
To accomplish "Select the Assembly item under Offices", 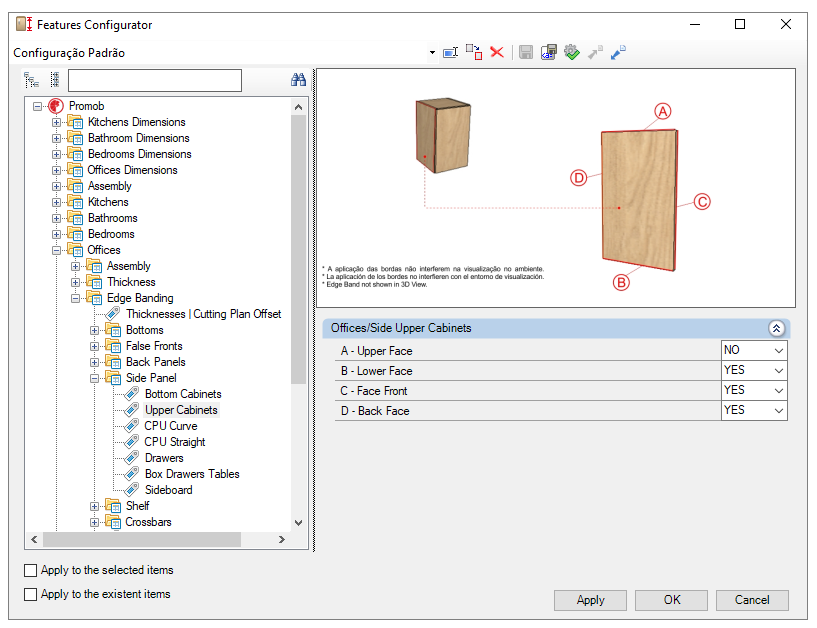I will click(129, 266).
